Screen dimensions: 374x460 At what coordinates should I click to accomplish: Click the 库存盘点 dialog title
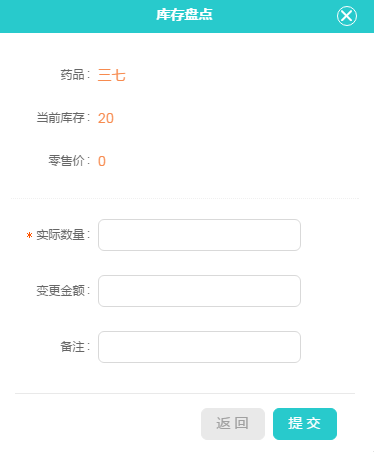[x=184, y=15]
